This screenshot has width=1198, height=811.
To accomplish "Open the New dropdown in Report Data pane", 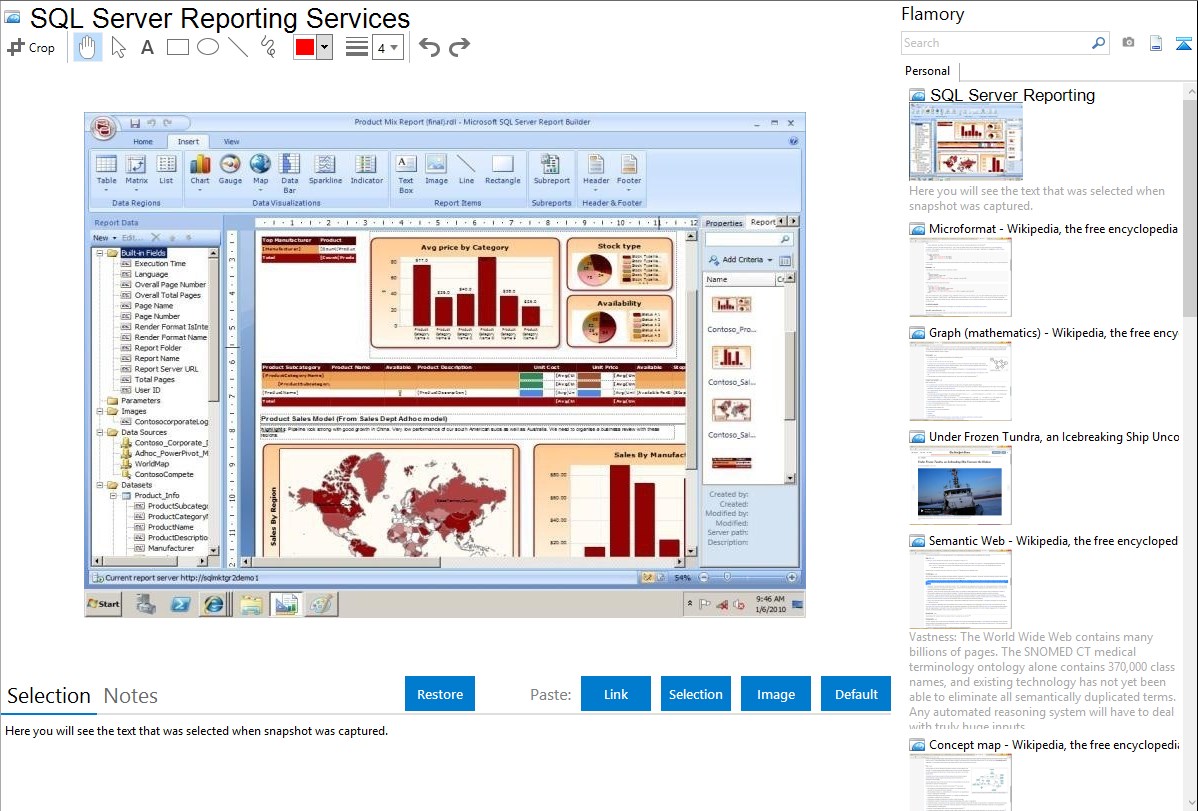I will 105,238.
